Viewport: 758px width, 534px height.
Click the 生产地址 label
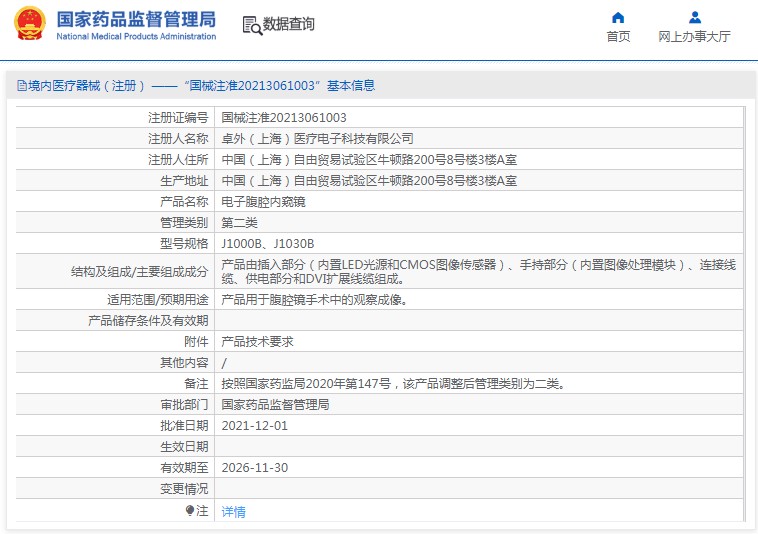coord(184,181)
